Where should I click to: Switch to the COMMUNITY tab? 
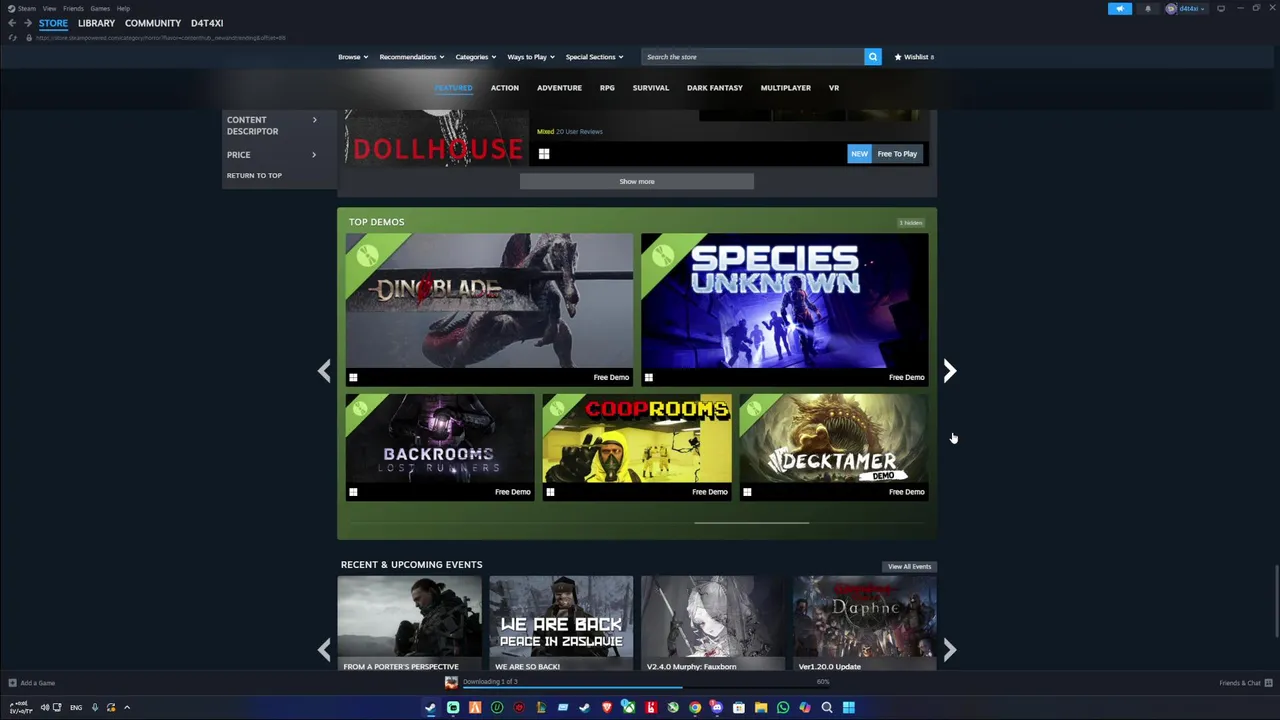[153, 23]
